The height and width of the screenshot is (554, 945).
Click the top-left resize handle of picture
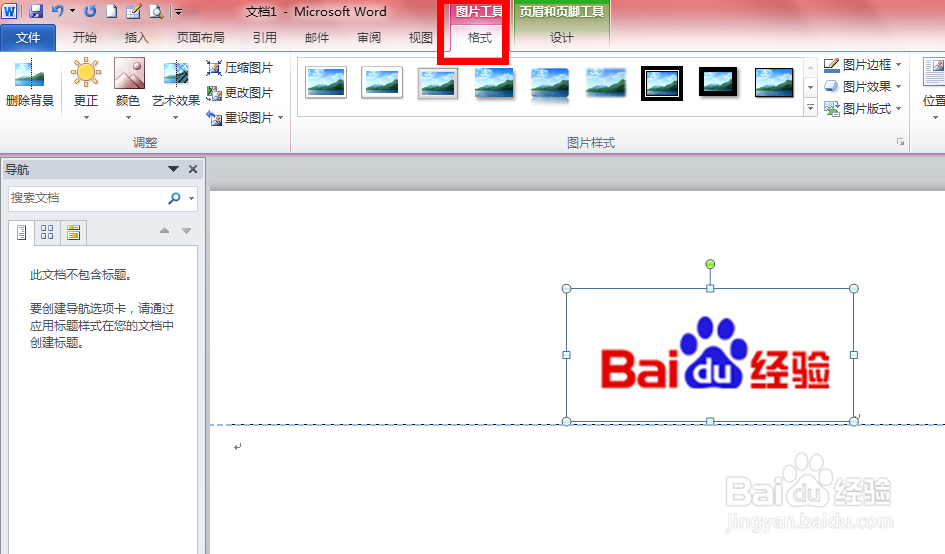click(567, 289)
